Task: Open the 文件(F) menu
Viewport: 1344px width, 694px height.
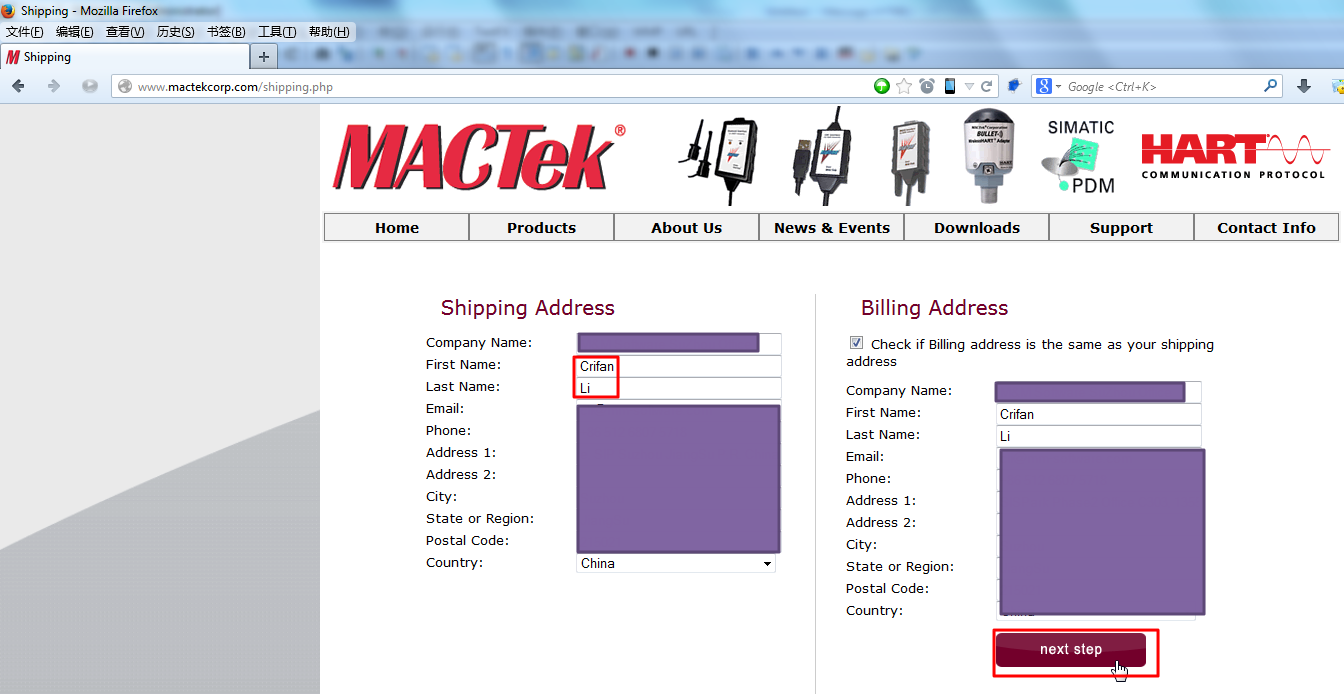Action: 25,32
